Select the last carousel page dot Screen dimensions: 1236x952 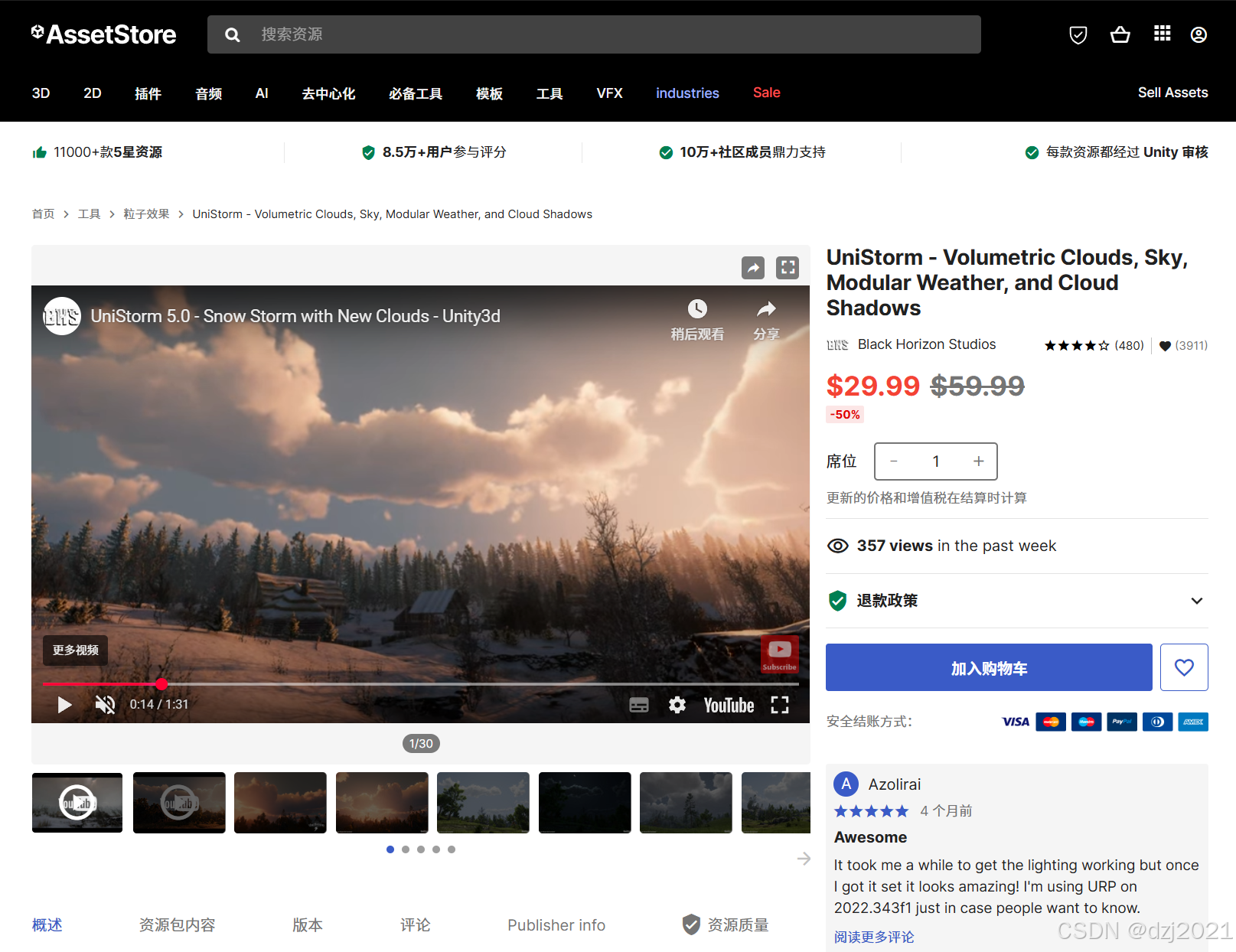(x=452, y=849)
